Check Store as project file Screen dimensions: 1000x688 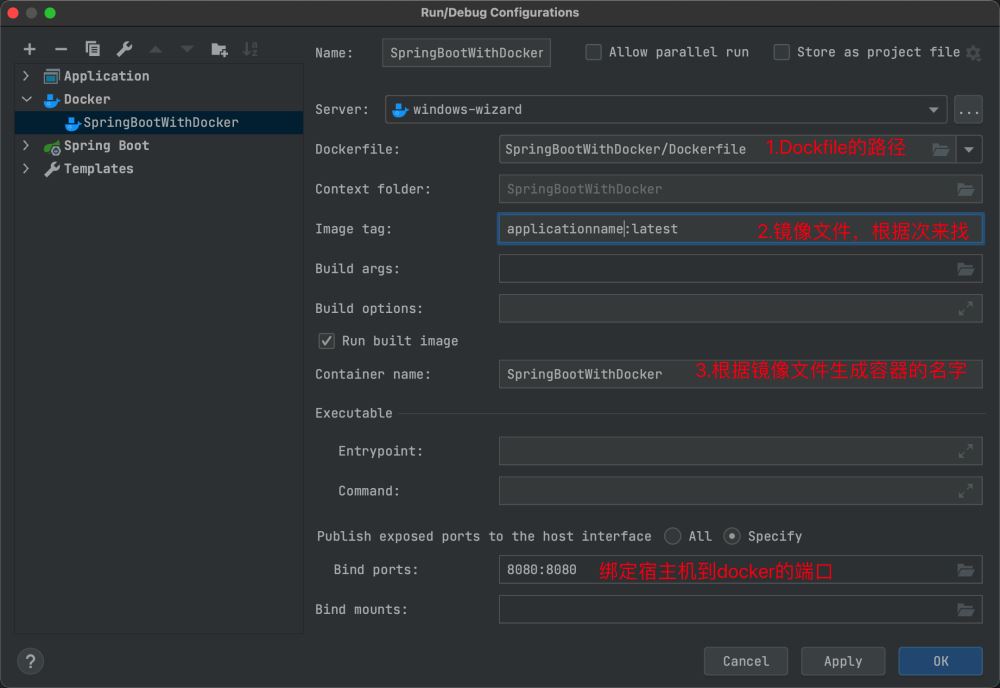(x=781, y=52)
